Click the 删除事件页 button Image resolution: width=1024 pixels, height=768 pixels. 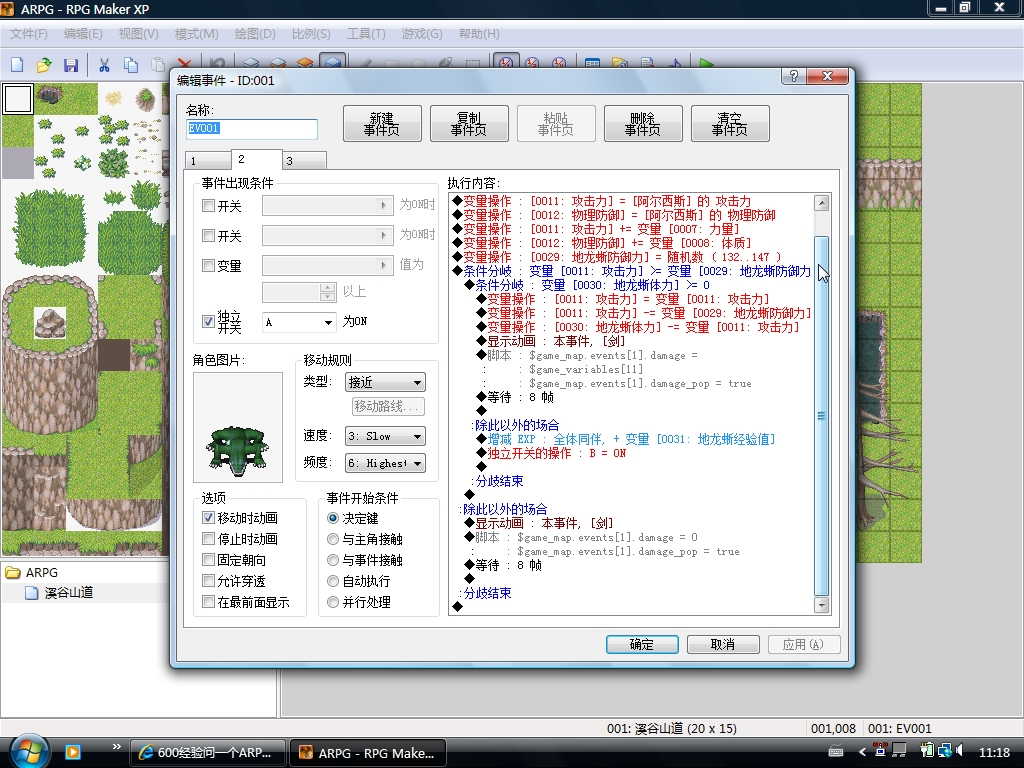(643, 123)
